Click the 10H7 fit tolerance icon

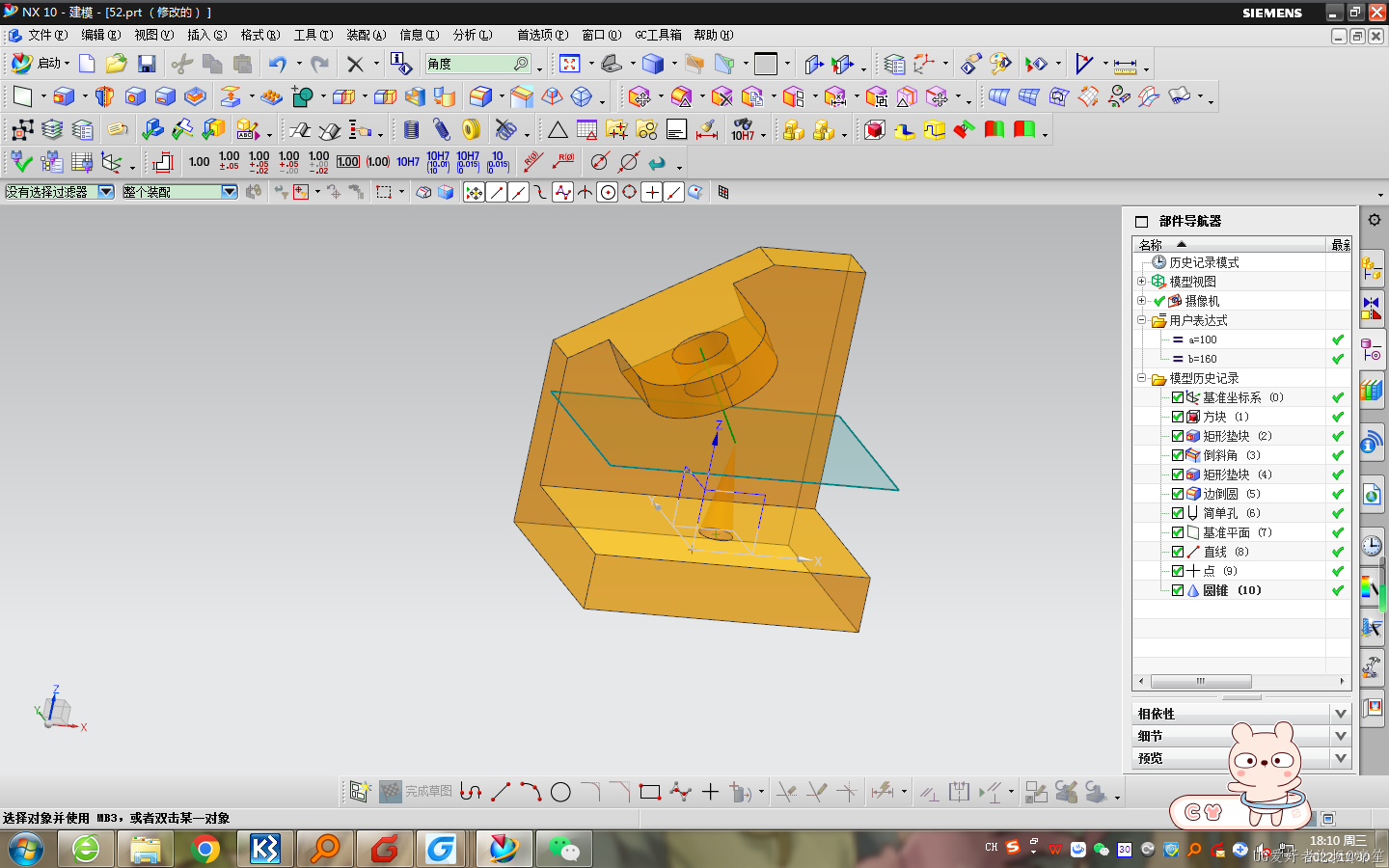(408, 162)
